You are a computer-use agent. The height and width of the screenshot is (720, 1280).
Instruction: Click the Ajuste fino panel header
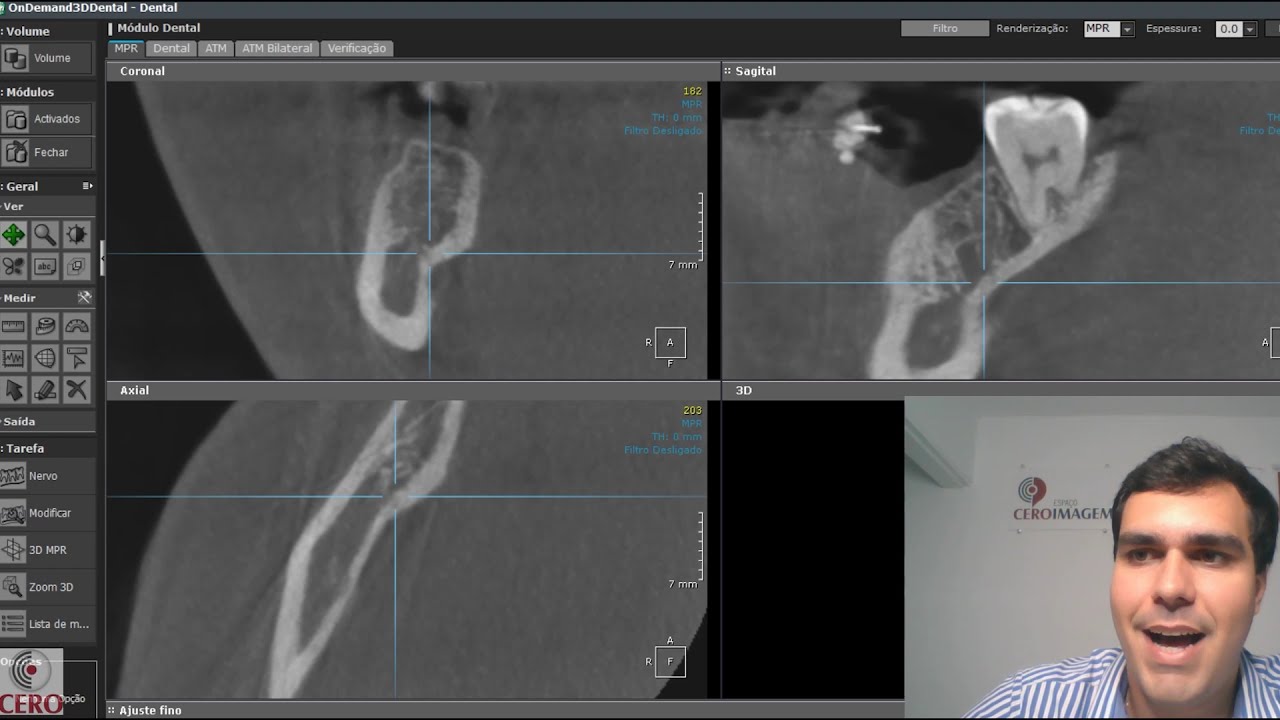click(150, 710)
